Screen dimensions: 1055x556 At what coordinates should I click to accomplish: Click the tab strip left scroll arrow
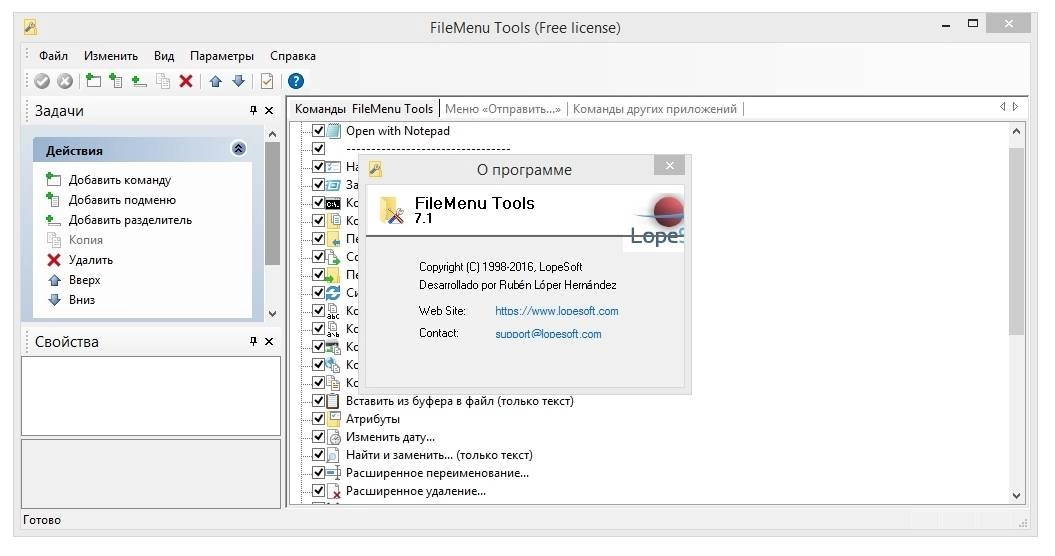[1003, 106]
